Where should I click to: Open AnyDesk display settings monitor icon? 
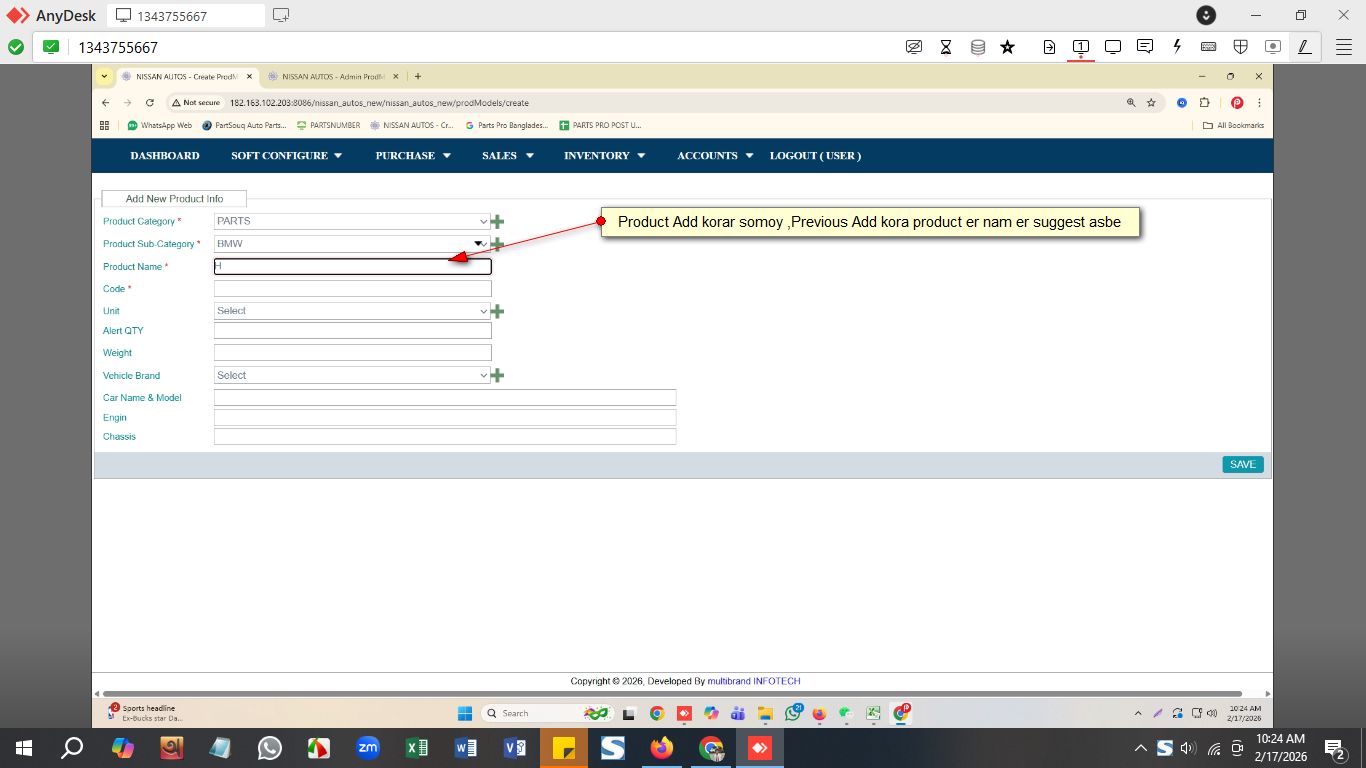[1113, 47]
